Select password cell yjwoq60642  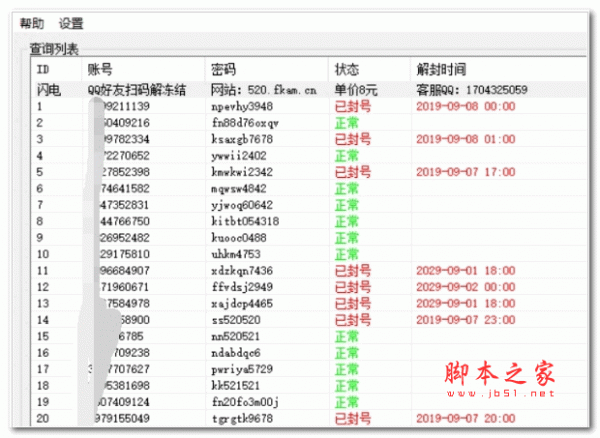(242, 205)
